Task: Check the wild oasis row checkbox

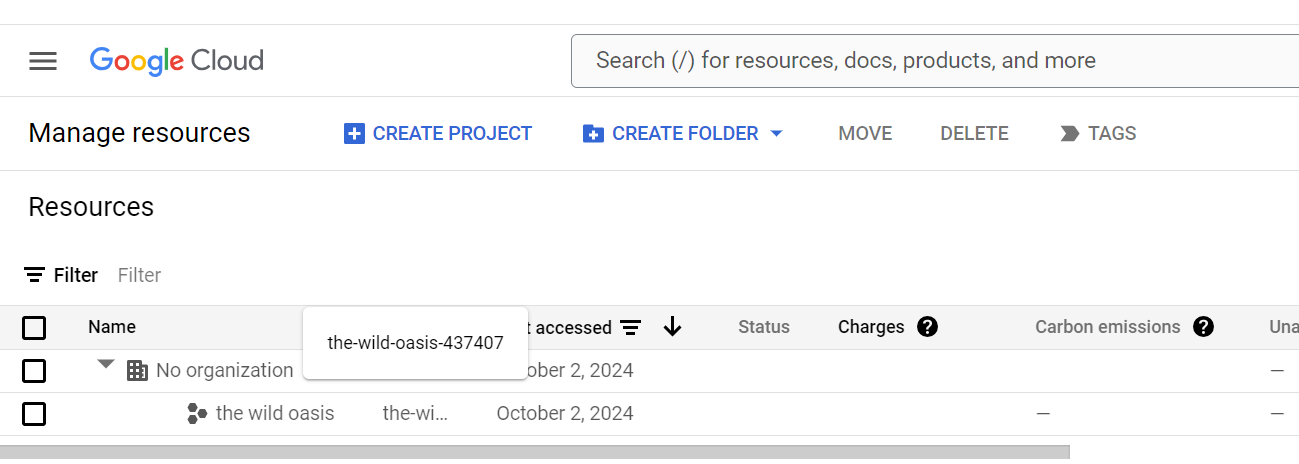Action: (x=34, y=414)
